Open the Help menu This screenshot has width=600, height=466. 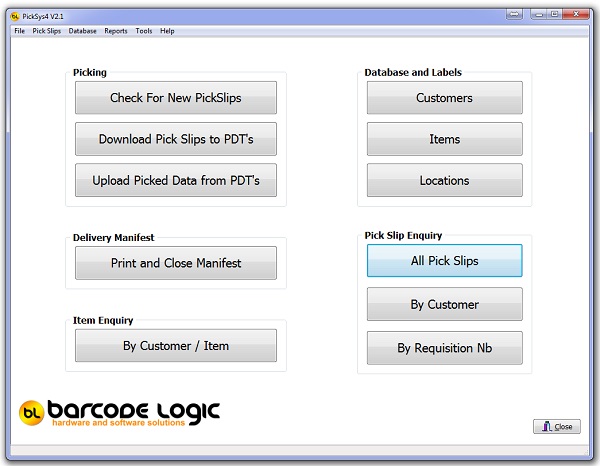[167, 31]
